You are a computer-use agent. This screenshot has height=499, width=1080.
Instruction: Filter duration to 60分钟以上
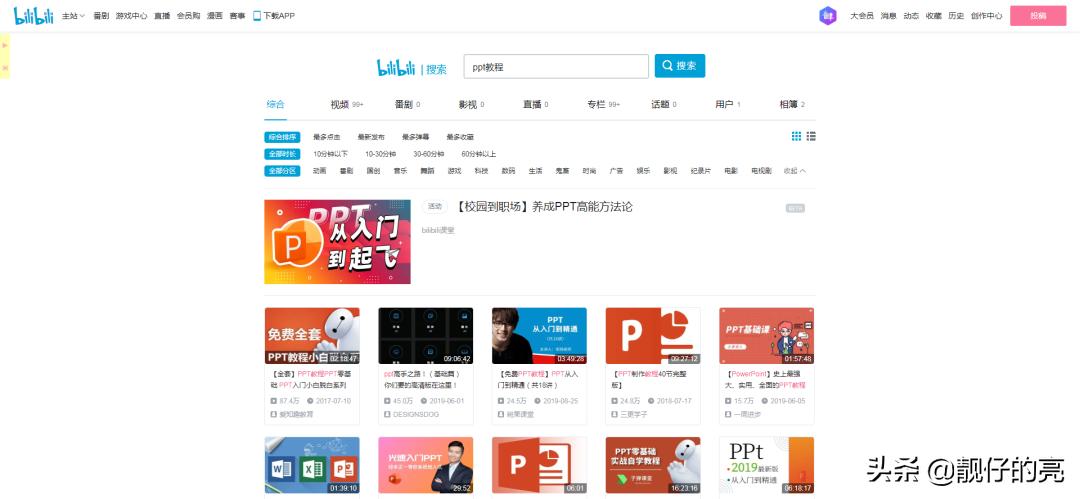(479, 154)
